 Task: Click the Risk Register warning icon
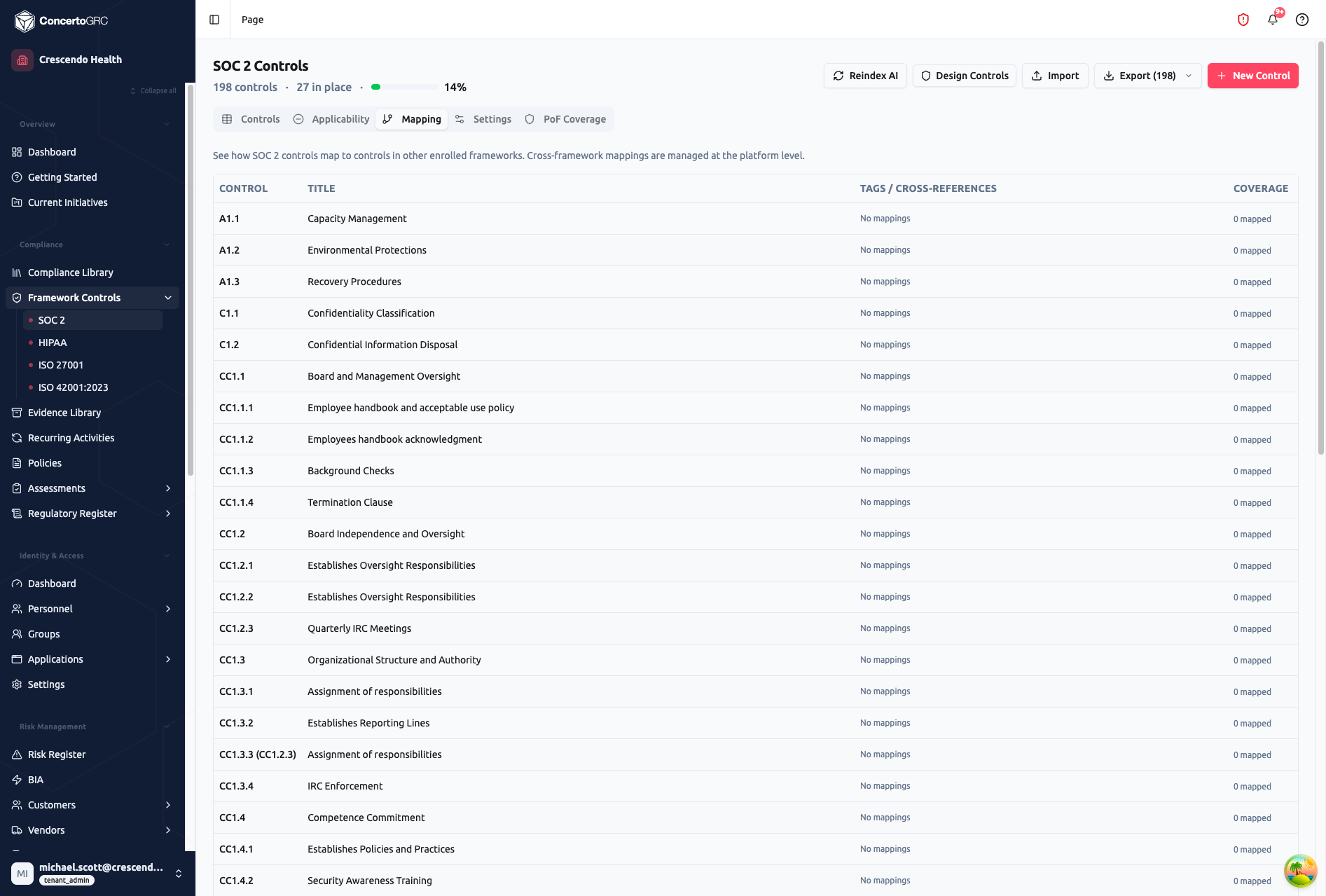coord(17,754)
